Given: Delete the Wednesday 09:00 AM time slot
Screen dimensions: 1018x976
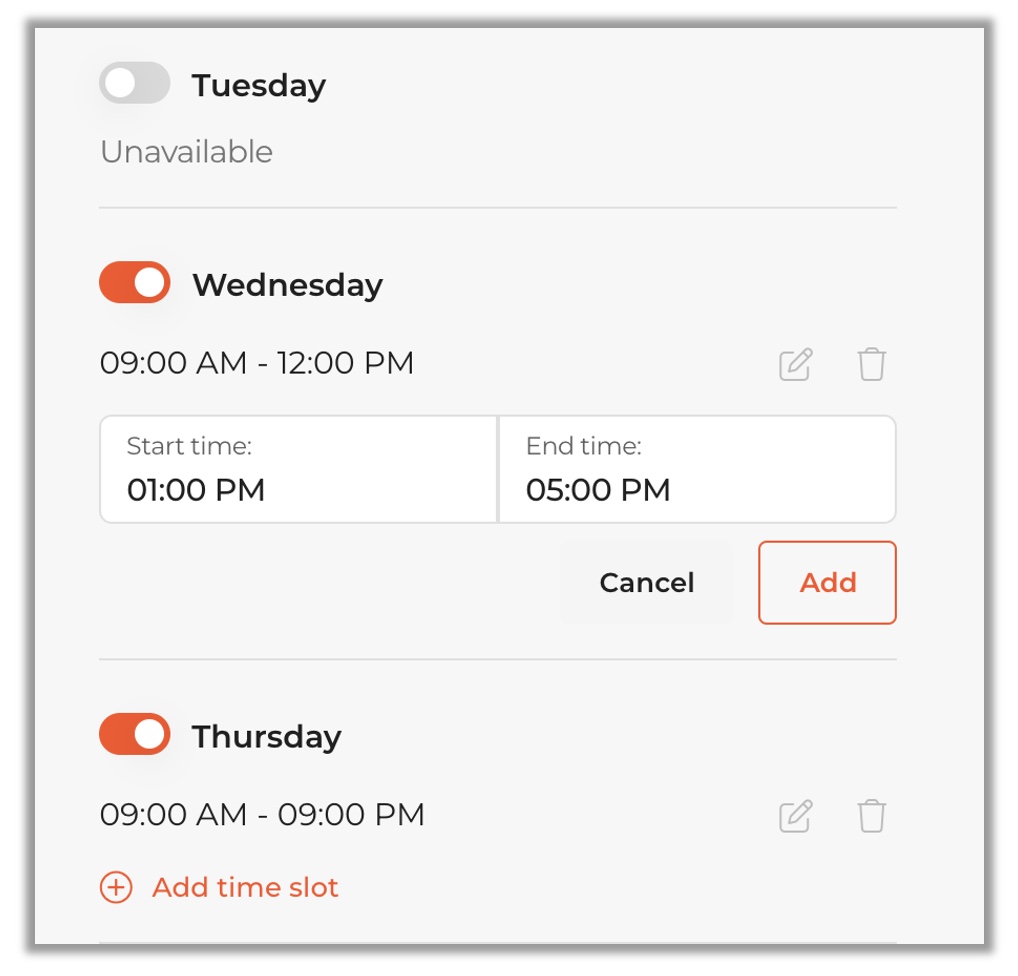Looking at the screenshot, I should click(871, 364).
